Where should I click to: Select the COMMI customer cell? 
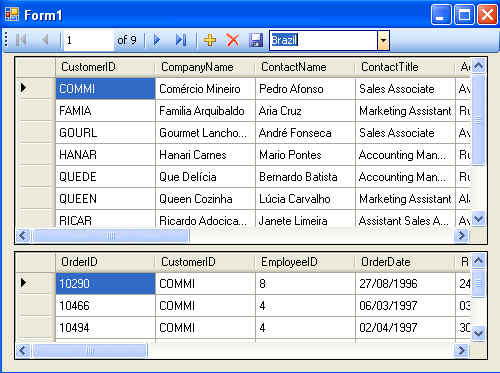[x=105, y=89]
